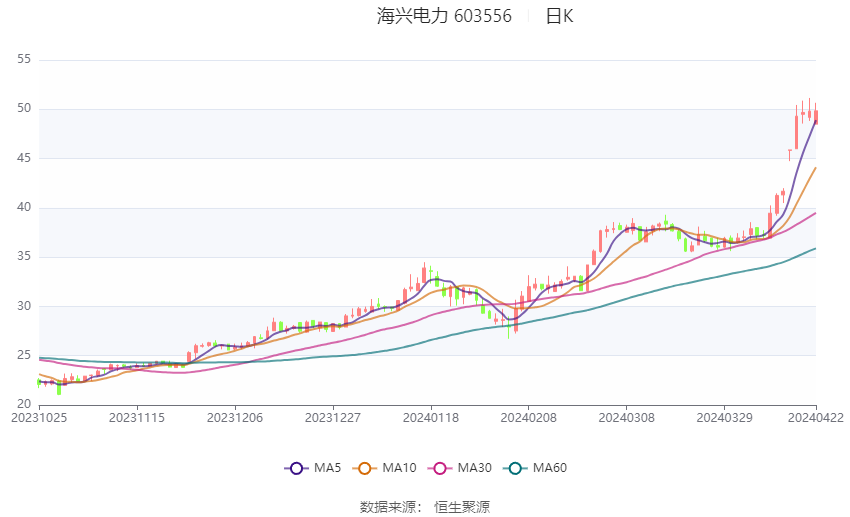This screenshot has height=517, width=850.
Task: Click the purple MA5 legend circle marker
Action: (x=295, y=468)
